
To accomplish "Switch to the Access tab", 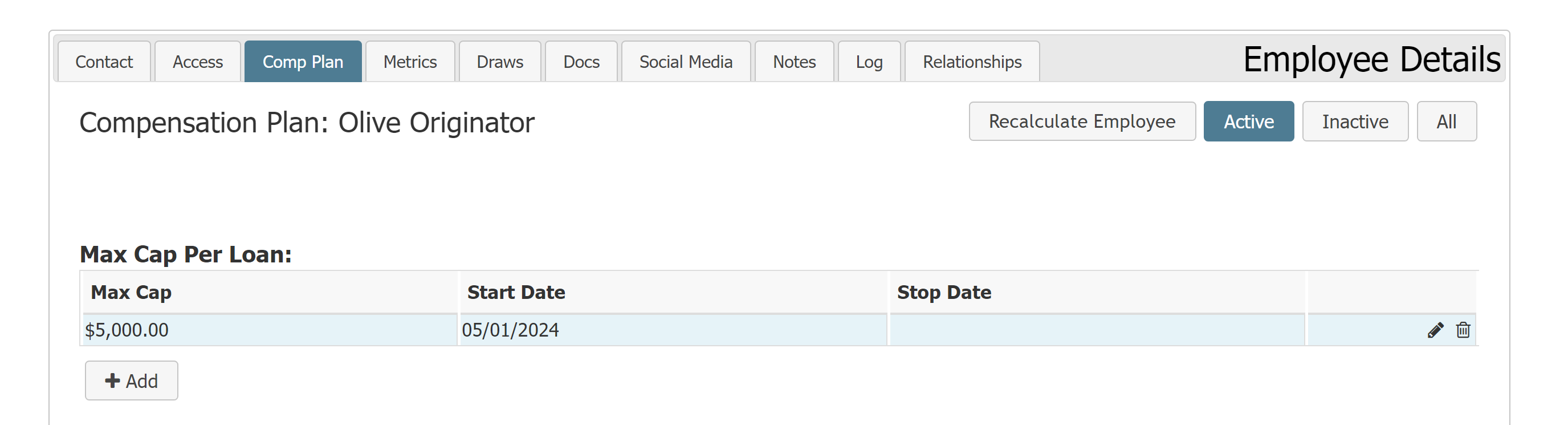I will (x=198, y=62).
